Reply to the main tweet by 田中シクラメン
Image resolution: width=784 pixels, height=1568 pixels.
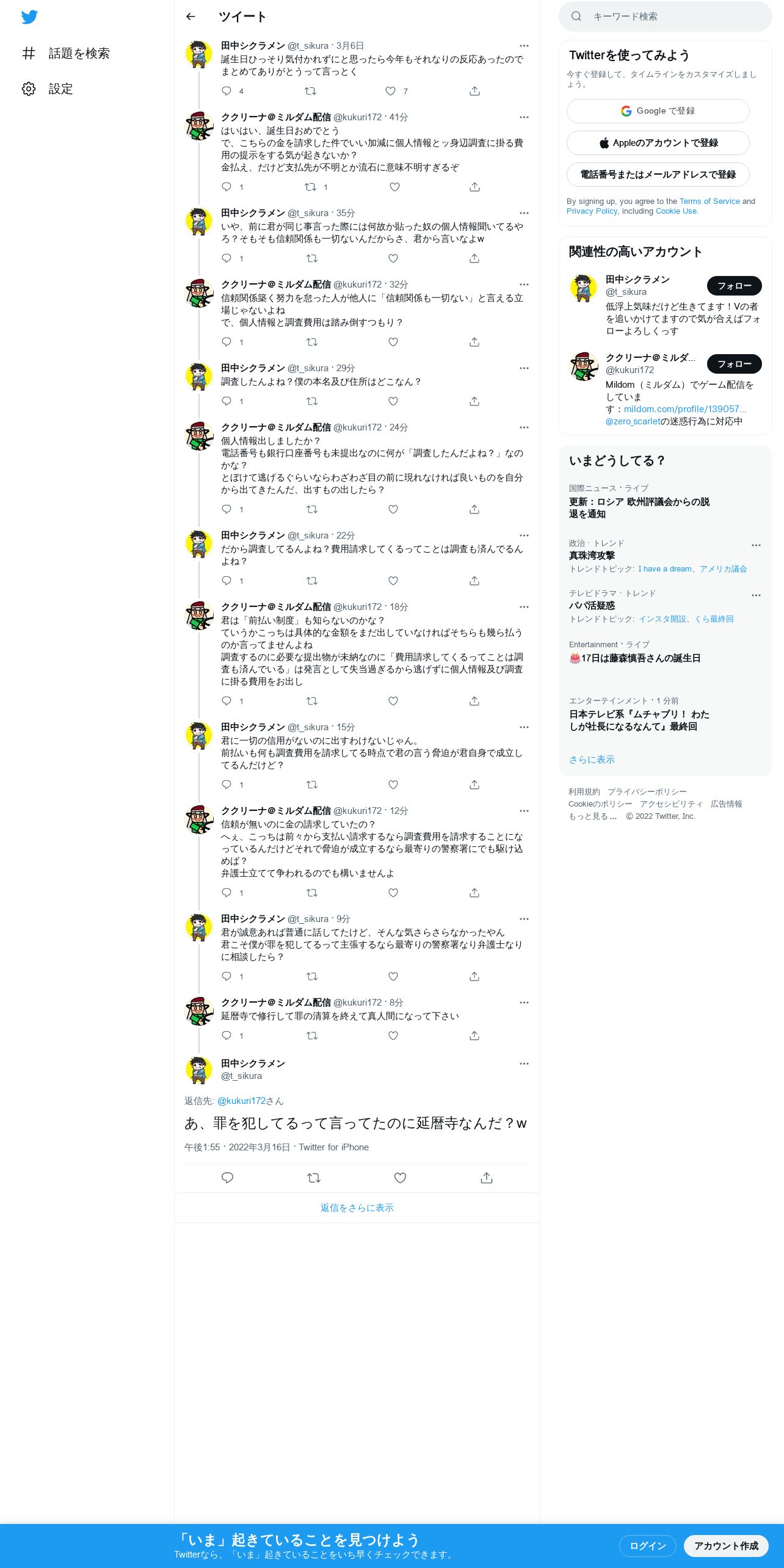227,1178
